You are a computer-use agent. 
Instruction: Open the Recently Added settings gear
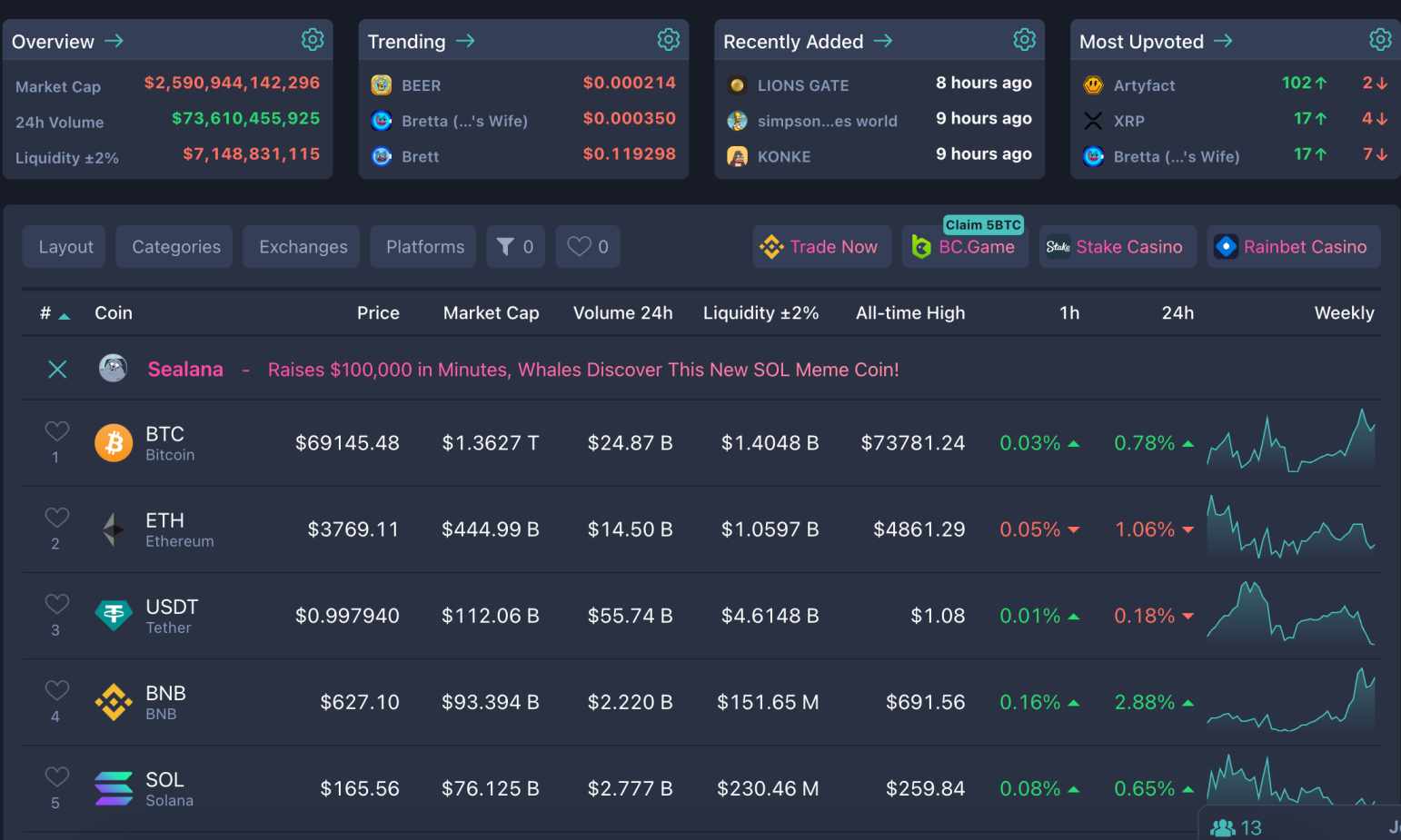pos(1024,39)
